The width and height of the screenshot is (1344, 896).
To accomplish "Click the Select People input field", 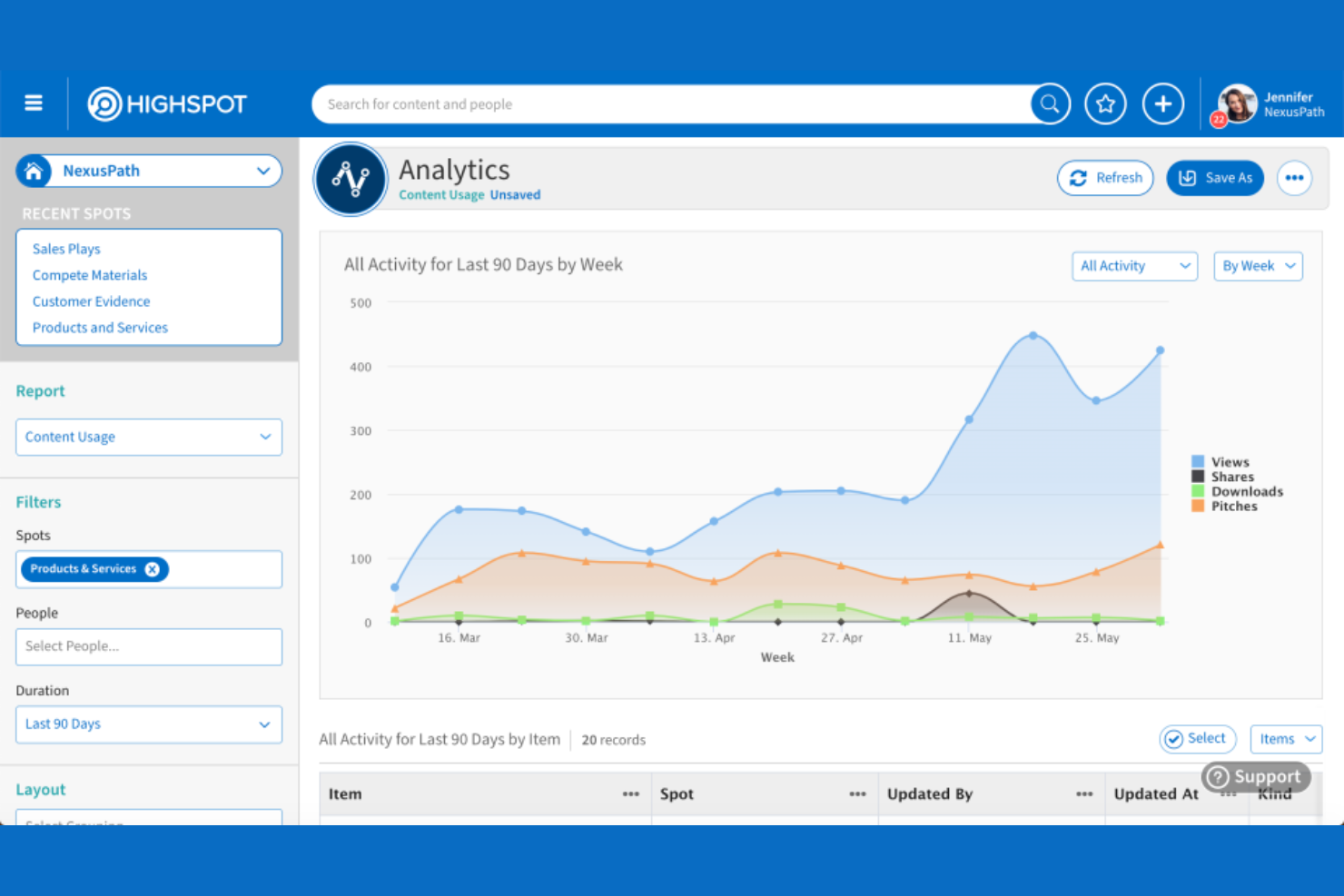I will pyautogui.click(x=148, y=646).
